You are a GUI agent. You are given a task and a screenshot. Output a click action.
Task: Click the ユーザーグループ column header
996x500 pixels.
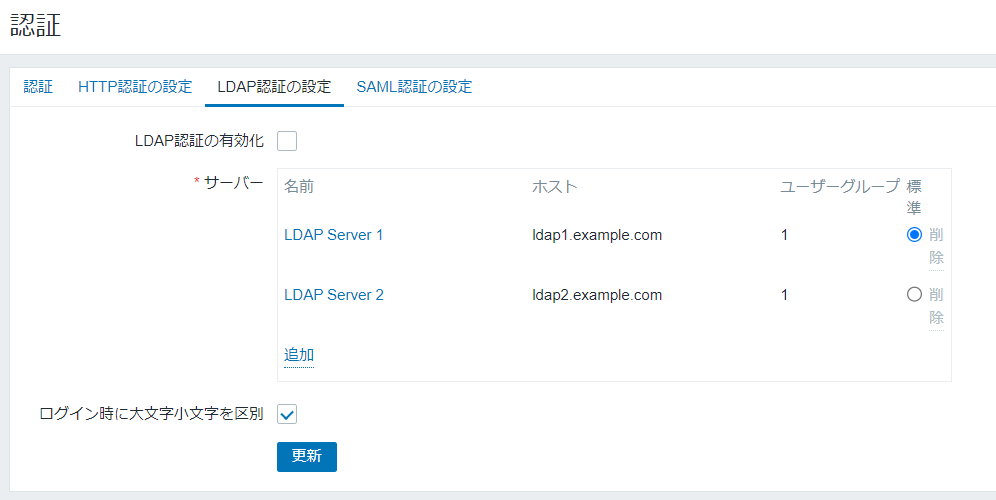(839, 187)
